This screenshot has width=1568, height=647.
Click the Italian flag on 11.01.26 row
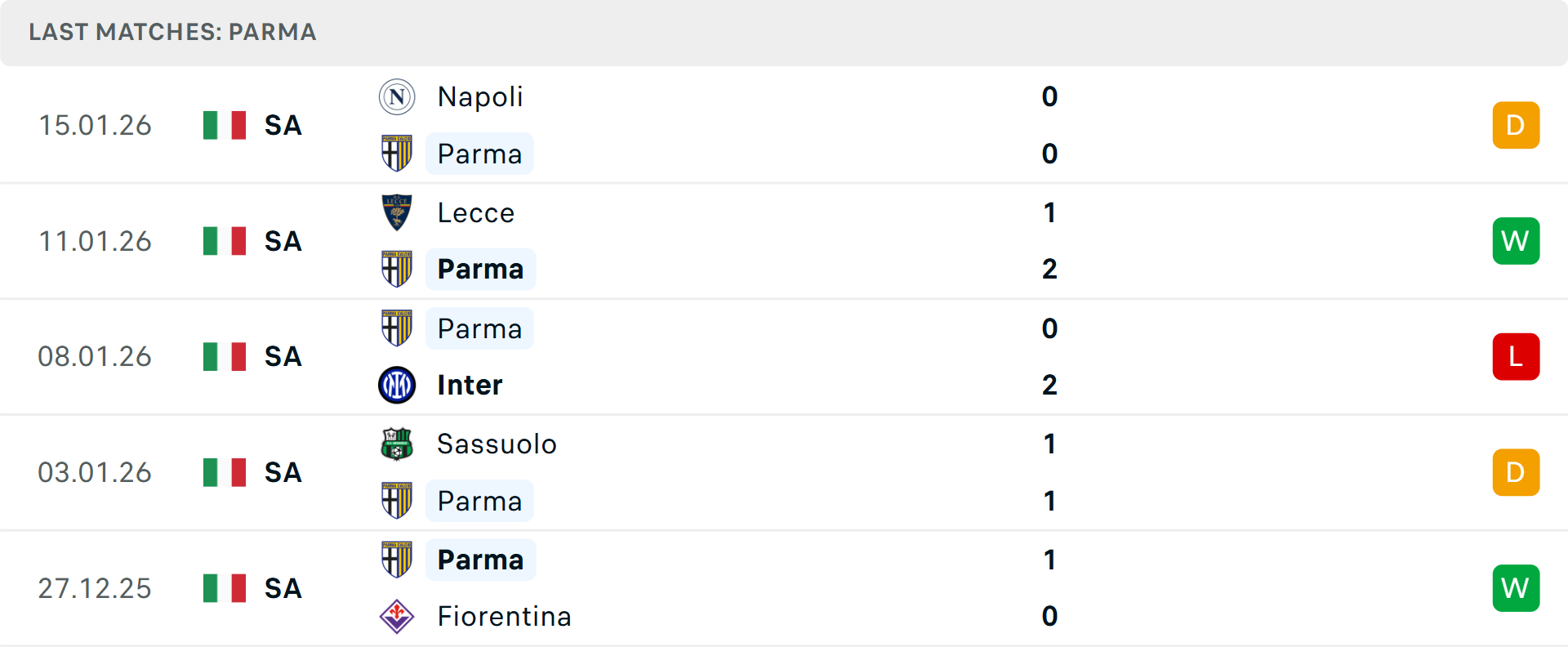pos(225,241)
